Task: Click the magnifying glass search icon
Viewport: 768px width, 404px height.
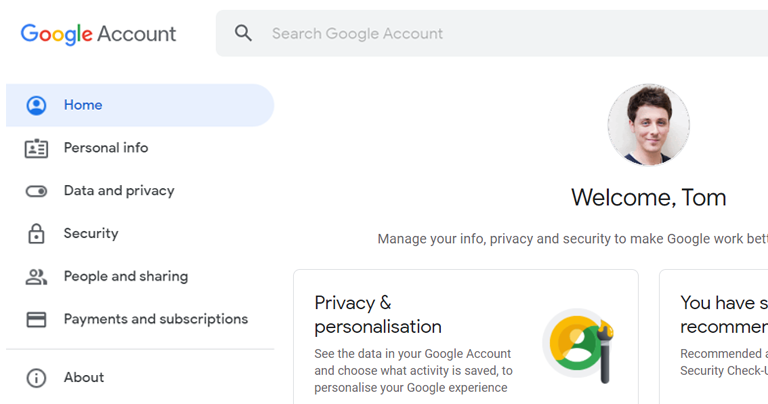Action: (x=243, y=33)
